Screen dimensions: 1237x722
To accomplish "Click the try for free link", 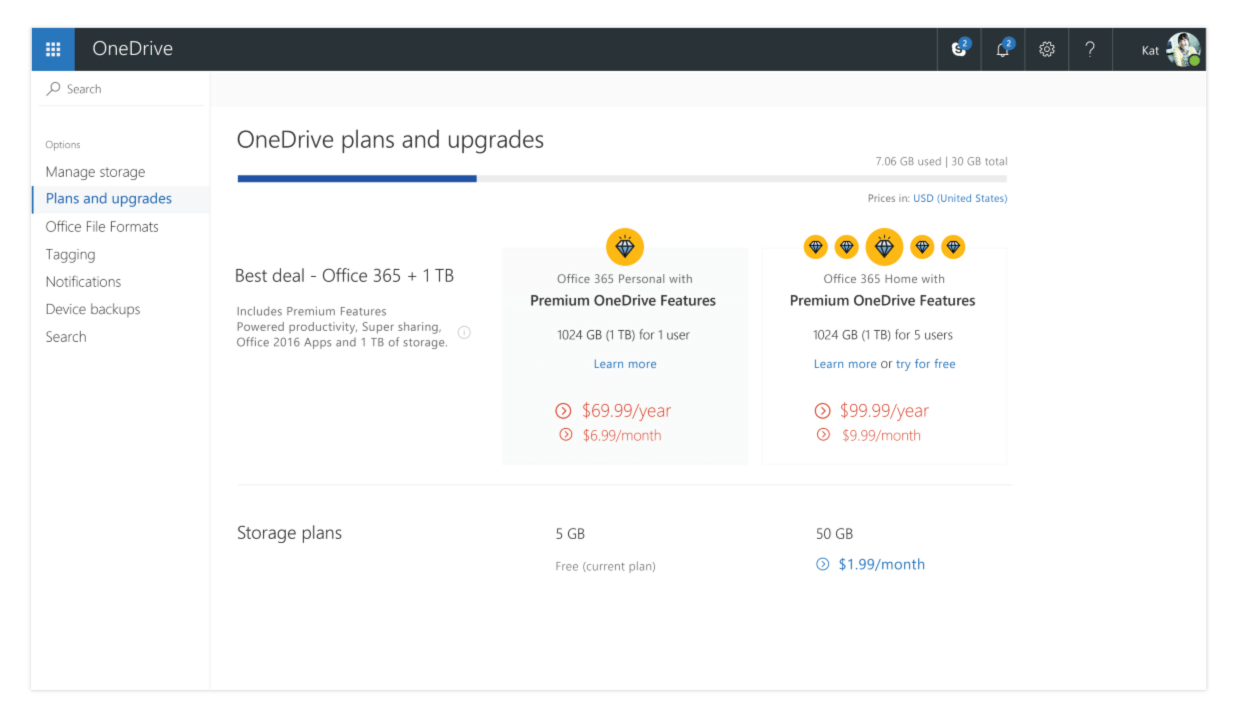I will pyautogui.click(x=926, y=364).
